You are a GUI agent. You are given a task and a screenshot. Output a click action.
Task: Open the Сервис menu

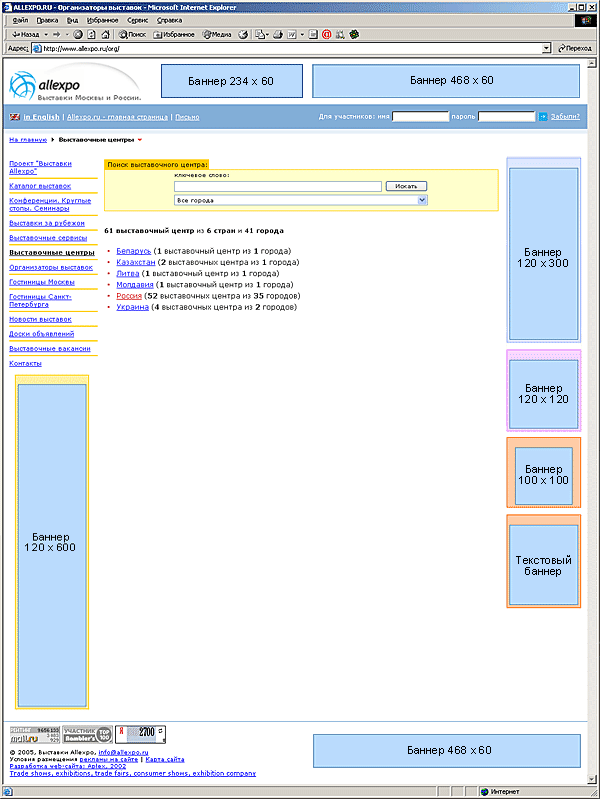pyautogui.click(x=137, y=20)
